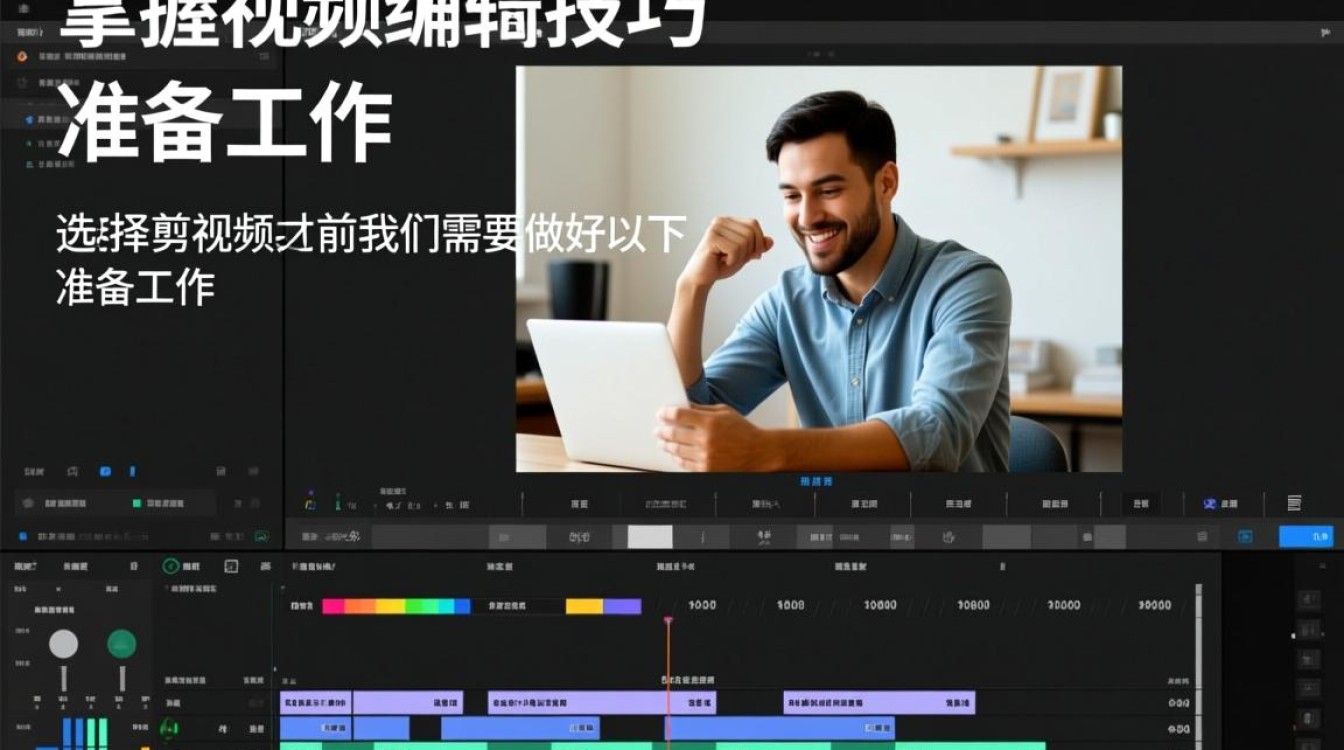Image resolution: width=1344 pixels, height=750 pixels.
Task: Click the square outlined icon in the timeline header
Action: pyautogui.click(x=231, y=566)
